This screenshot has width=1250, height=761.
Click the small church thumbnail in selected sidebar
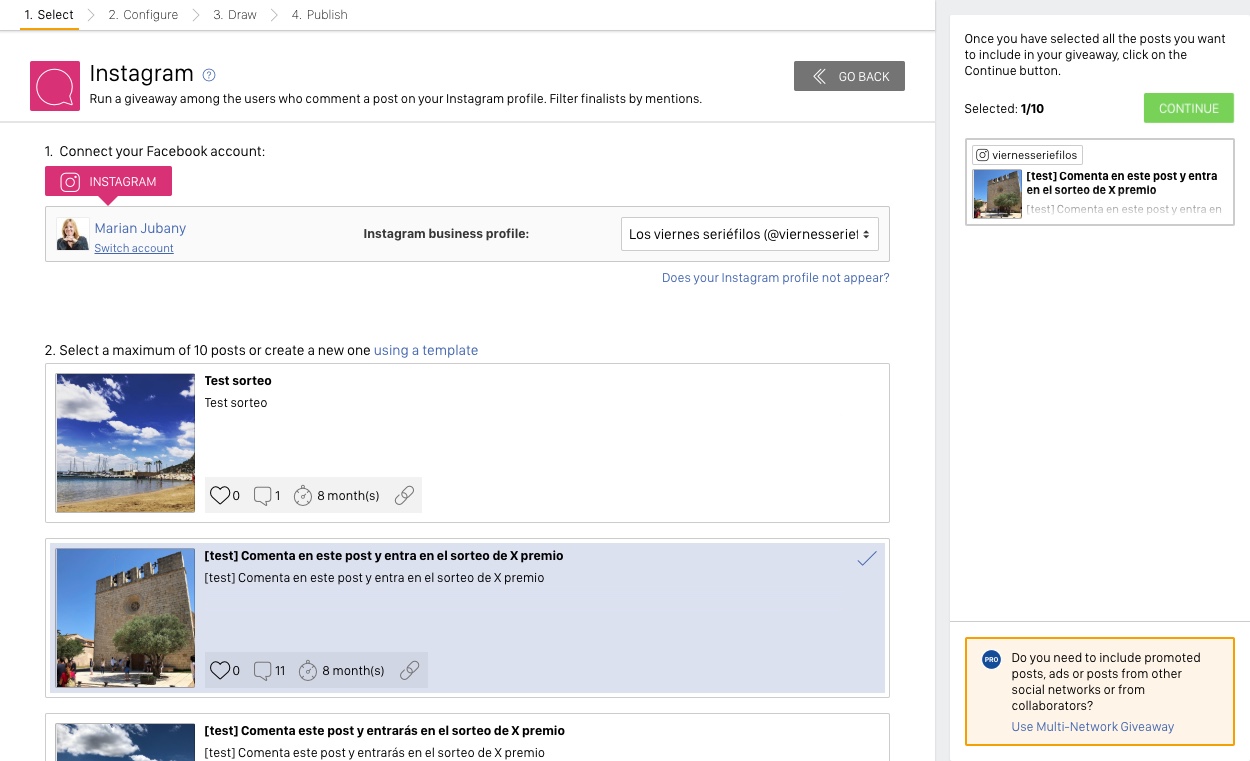coord(997,194)
